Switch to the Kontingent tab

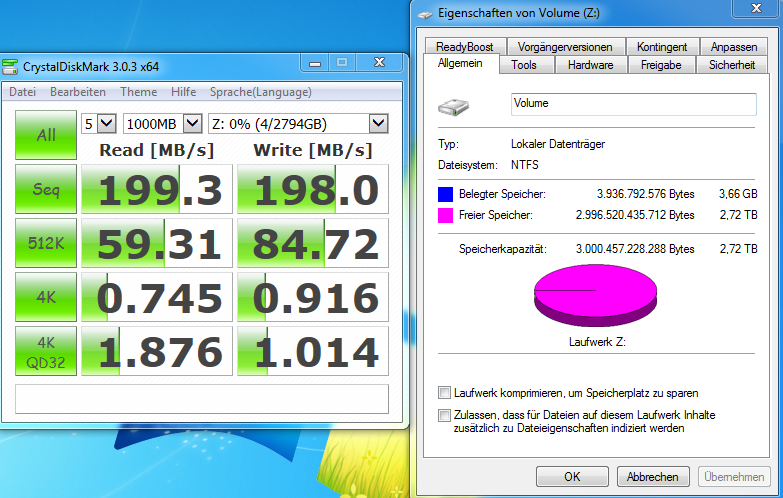point(662,46)
